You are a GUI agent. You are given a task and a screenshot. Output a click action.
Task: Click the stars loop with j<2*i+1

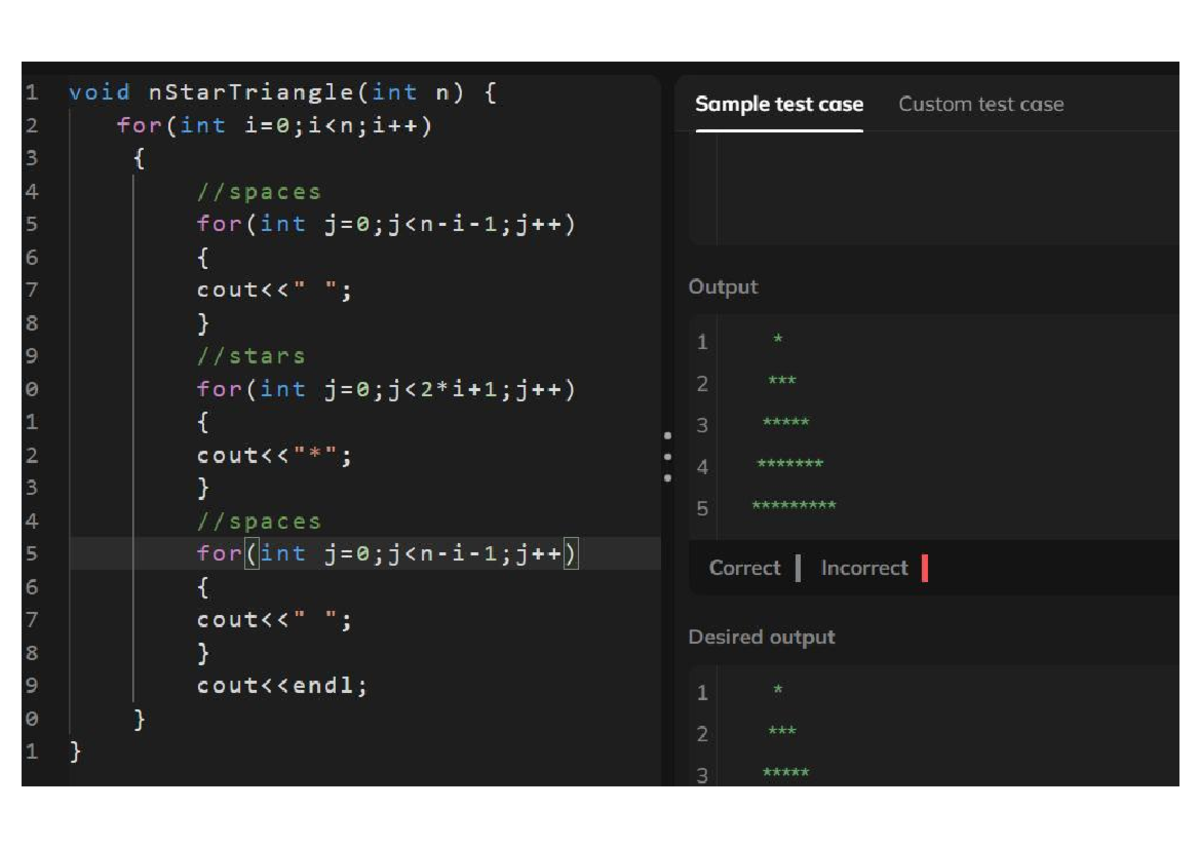pyautogui.click(x=386, y=389)
